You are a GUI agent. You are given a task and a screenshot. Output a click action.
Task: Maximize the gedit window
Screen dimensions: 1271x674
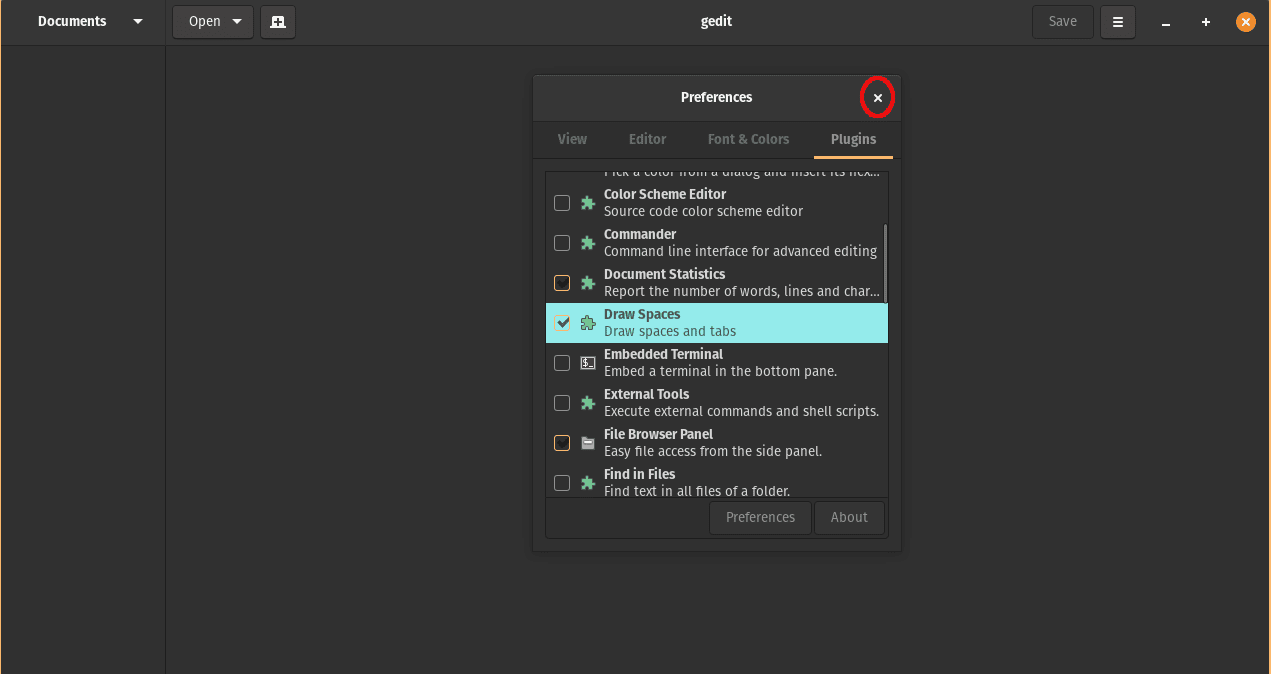[1206, 22]
